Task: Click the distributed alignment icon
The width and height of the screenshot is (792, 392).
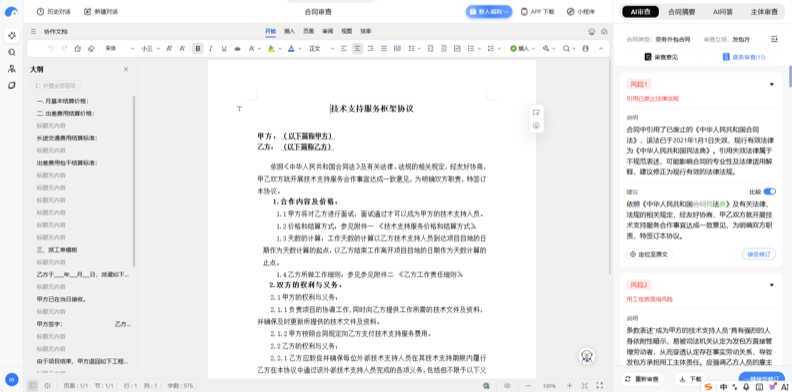Action: [397, 48]
